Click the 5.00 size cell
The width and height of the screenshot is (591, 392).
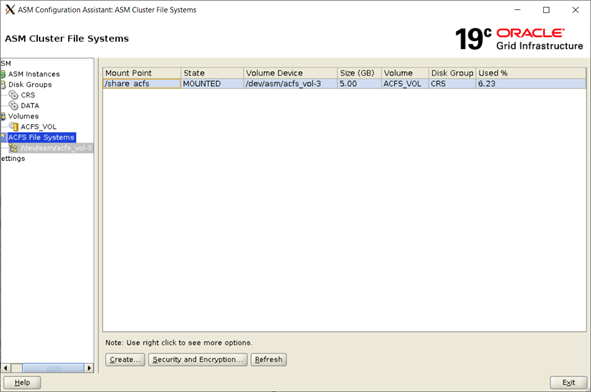(x=360, y=84)
